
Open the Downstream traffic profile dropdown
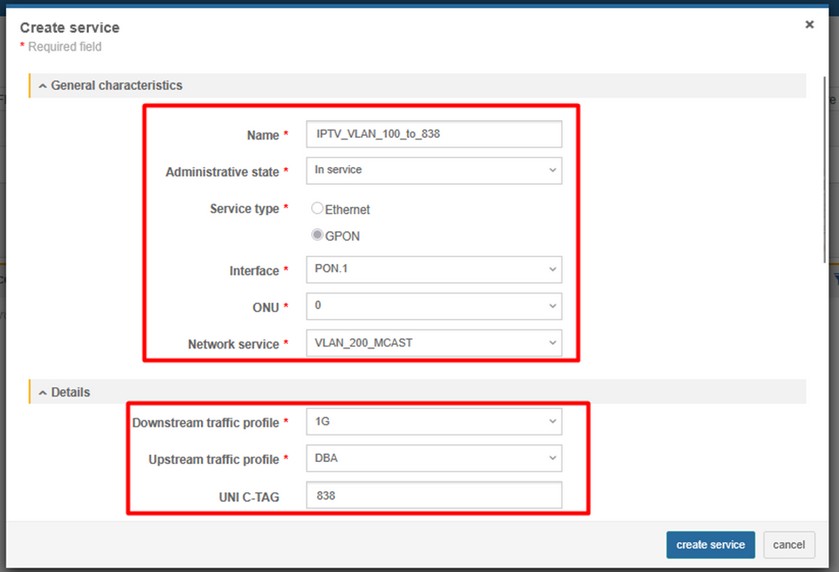pyautogui.click(x=434, y=422)
